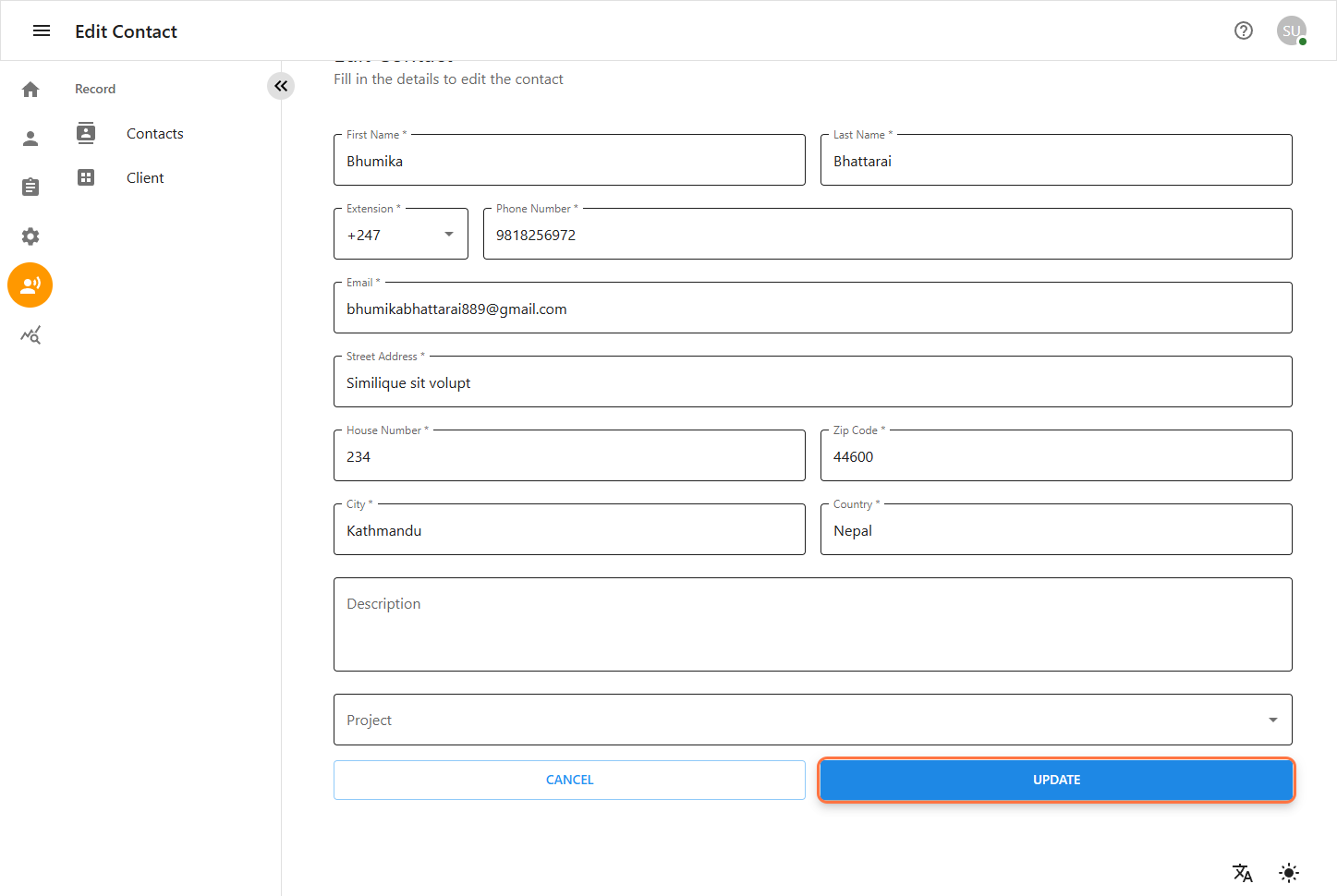Toggle the light/dark theme sun icon
Image resolution: width=1337 pixels, height=896 pixels.
(1289, 873)
